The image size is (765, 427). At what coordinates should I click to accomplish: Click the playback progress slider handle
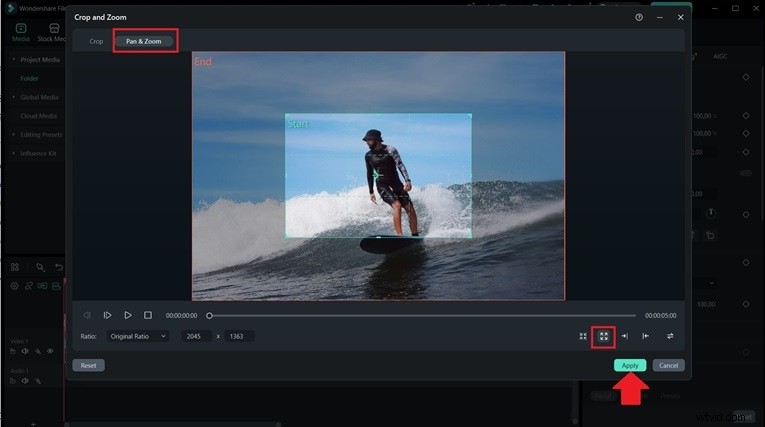coord(209,315)
